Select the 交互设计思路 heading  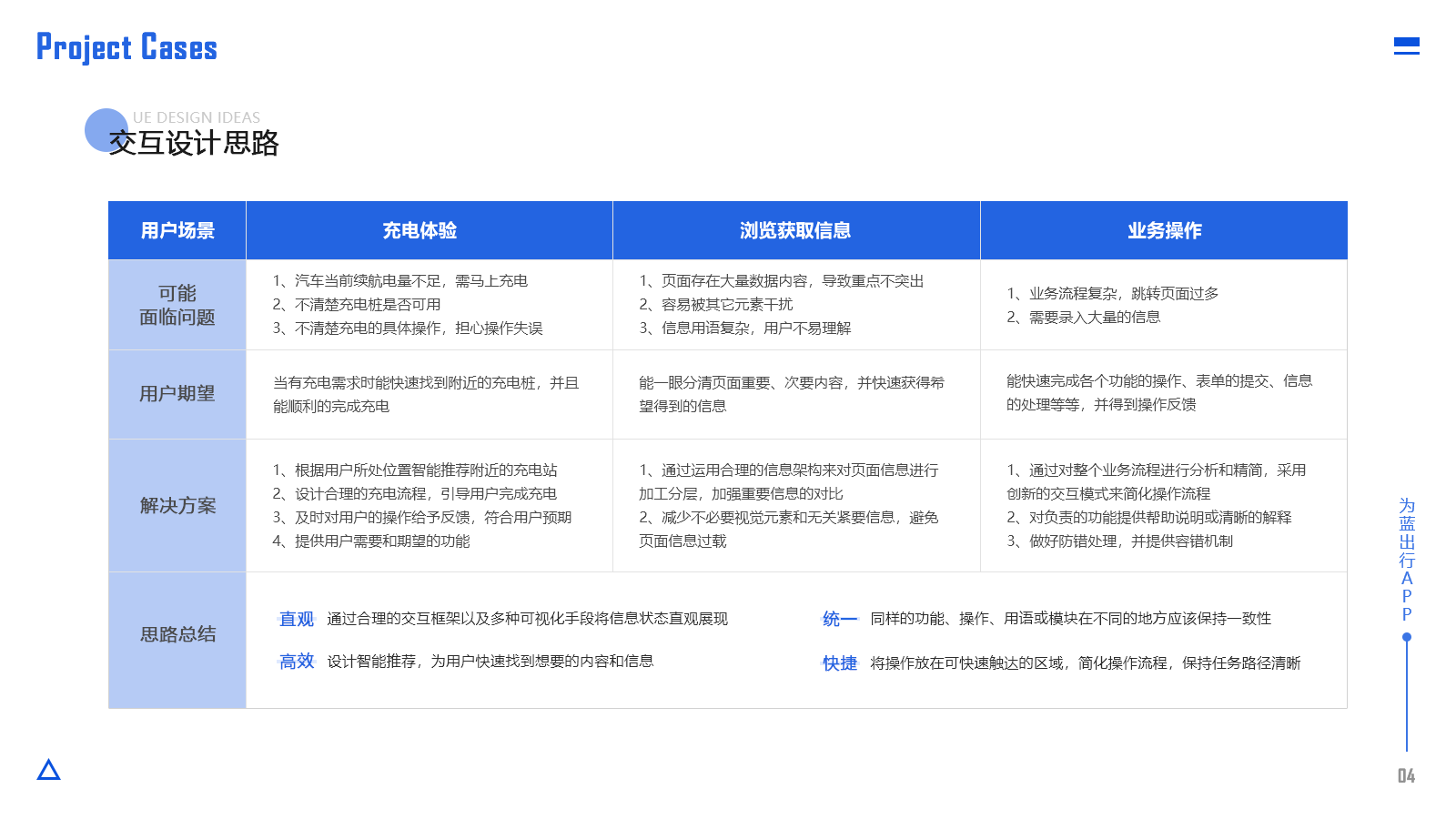[194, 143]
